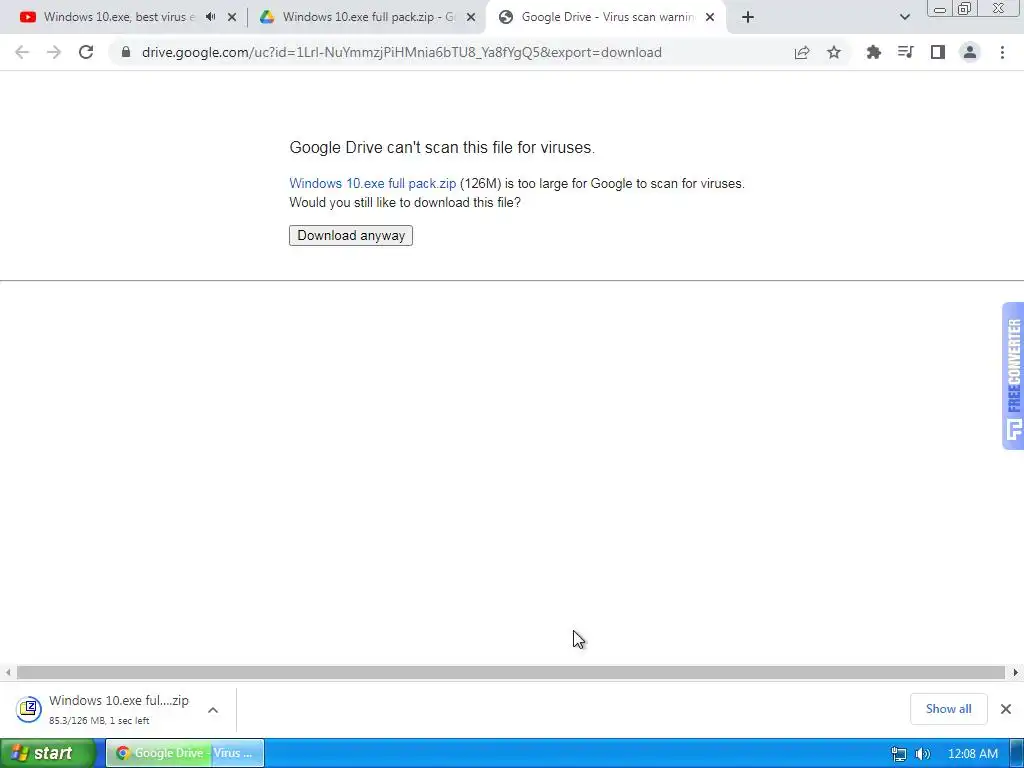Screen dimensions: 1024x768
Task: Click the address bar URL
Action: [401, 52]
